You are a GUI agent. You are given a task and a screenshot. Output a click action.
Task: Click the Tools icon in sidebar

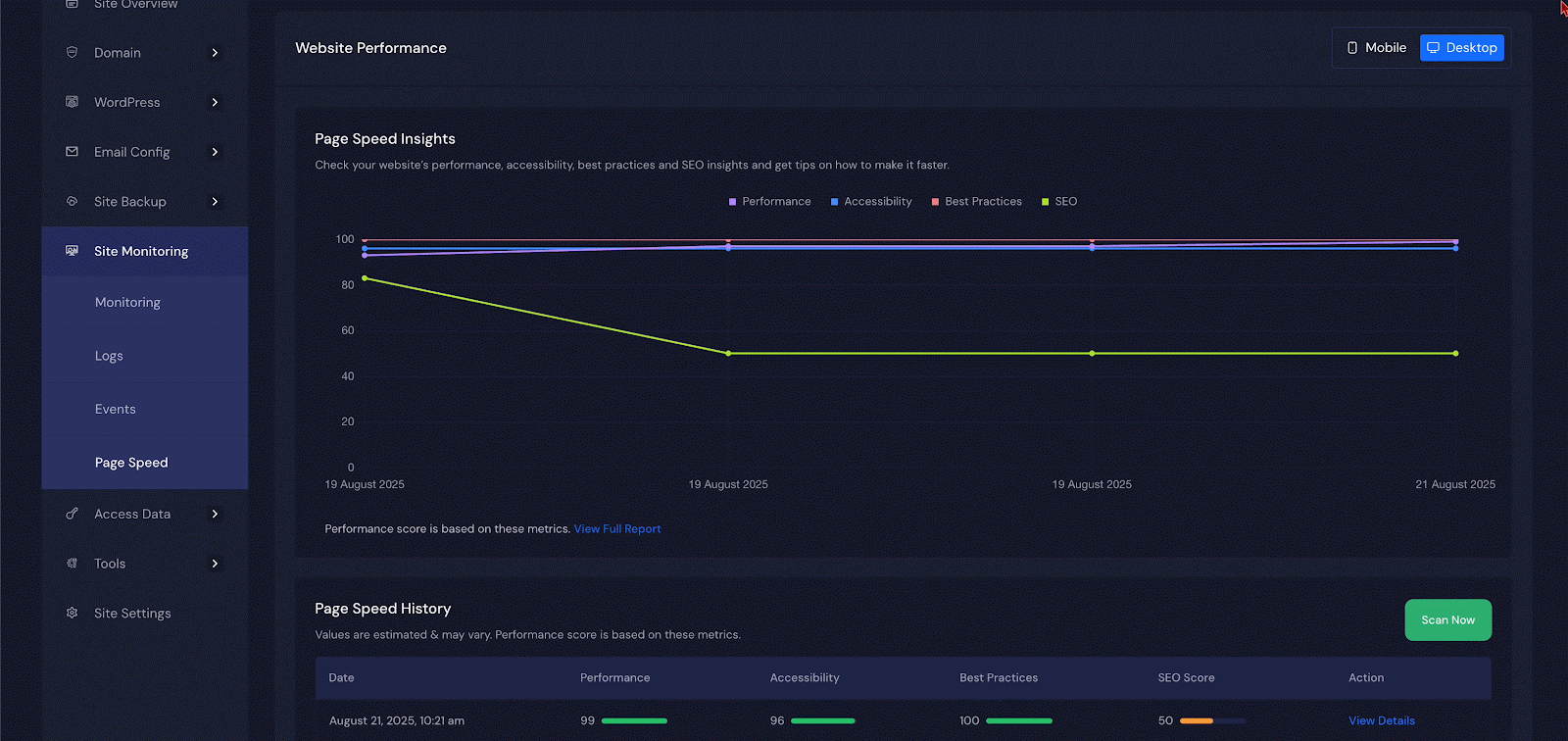72,564
